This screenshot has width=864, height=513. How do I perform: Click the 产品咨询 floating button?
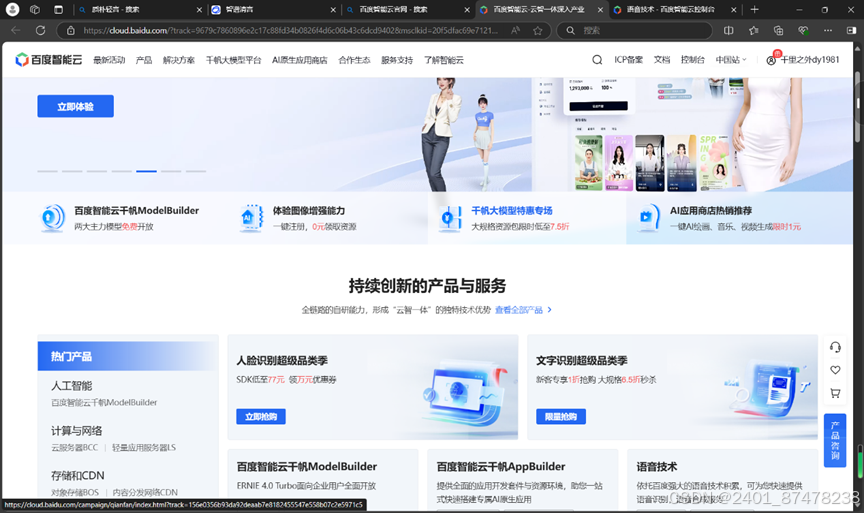pyautogui.click(x=835, y=440)
